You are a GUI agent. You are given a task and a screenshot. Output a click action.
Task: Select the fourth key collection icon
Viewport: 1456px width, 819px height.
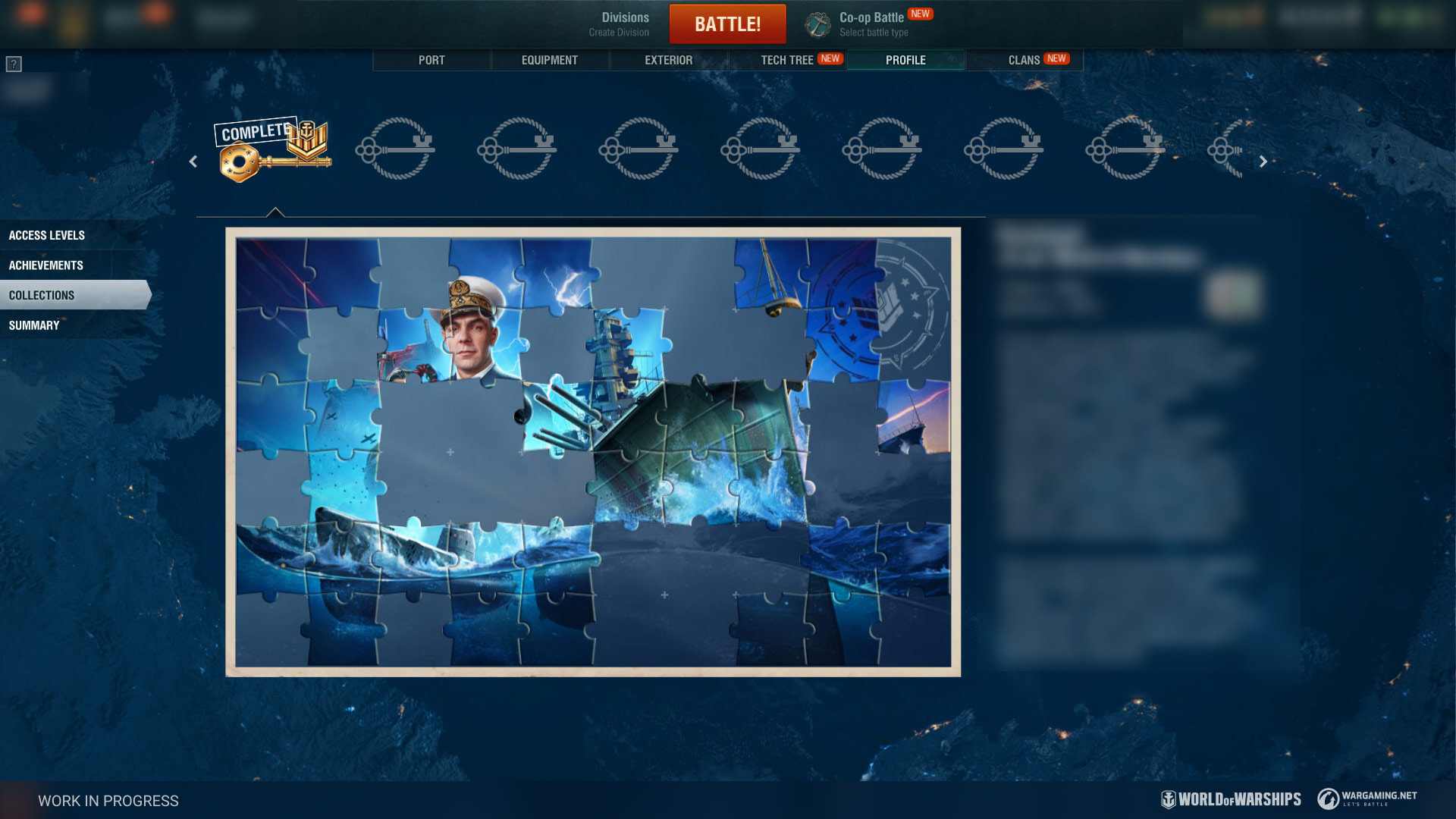point(639,149)
